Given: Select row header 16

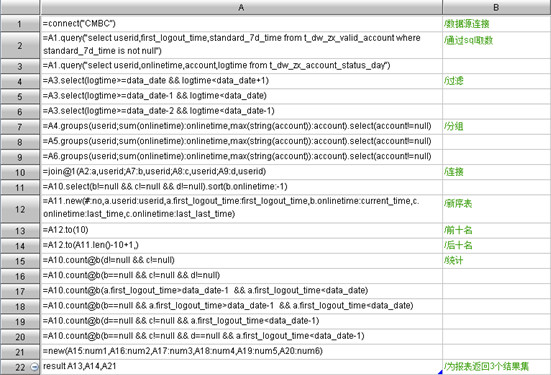Looking at the screenshot, I should click(20, 276).
